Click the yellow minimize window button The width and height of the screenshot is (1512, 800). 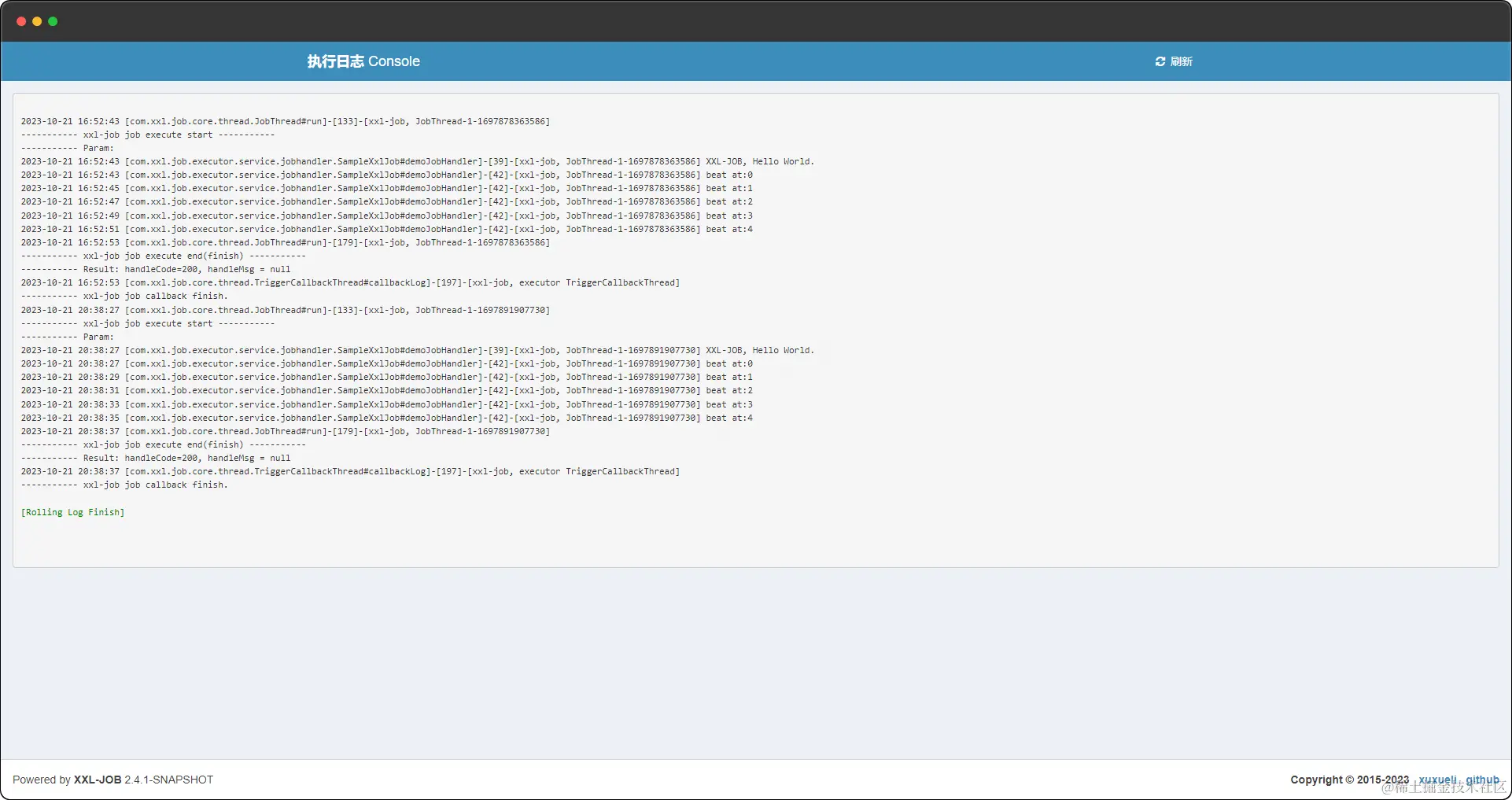click(37, 21)
